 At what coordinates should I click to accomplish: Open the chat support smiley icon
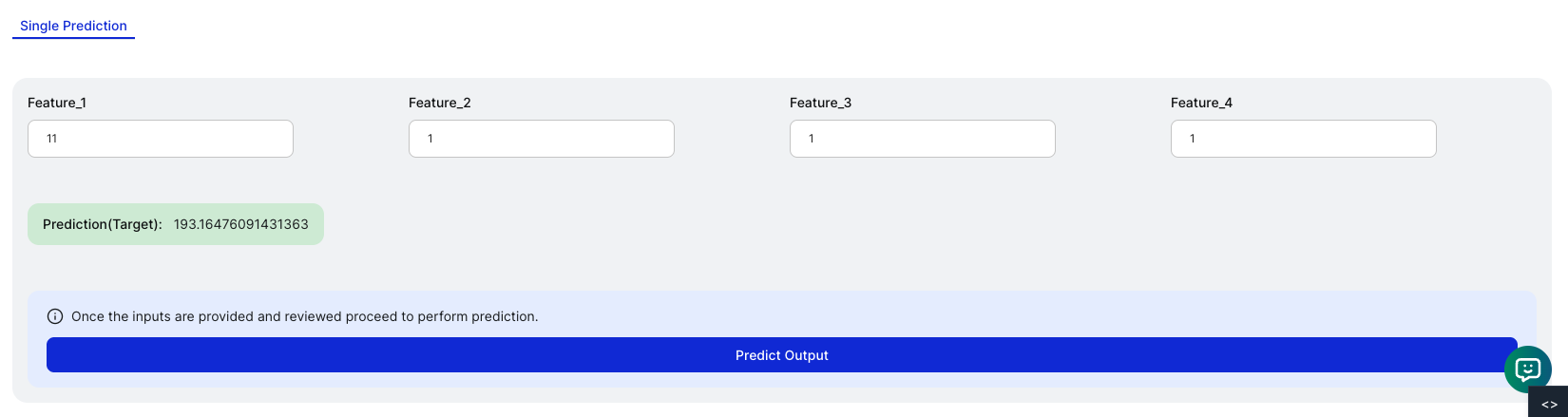[1527, 370]
